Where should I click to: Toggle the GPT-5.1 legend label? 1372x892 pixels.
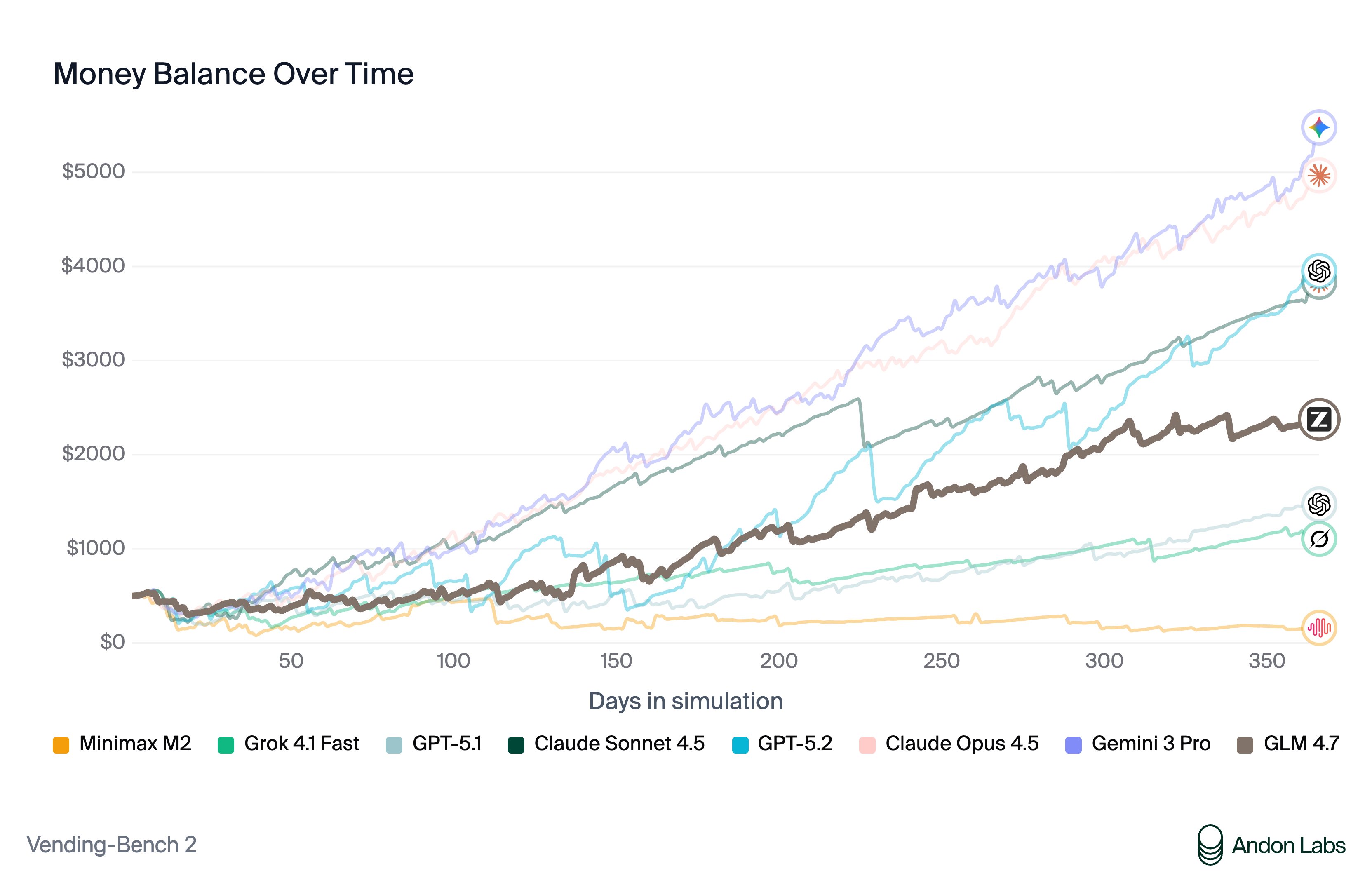[x=447, y=743]
